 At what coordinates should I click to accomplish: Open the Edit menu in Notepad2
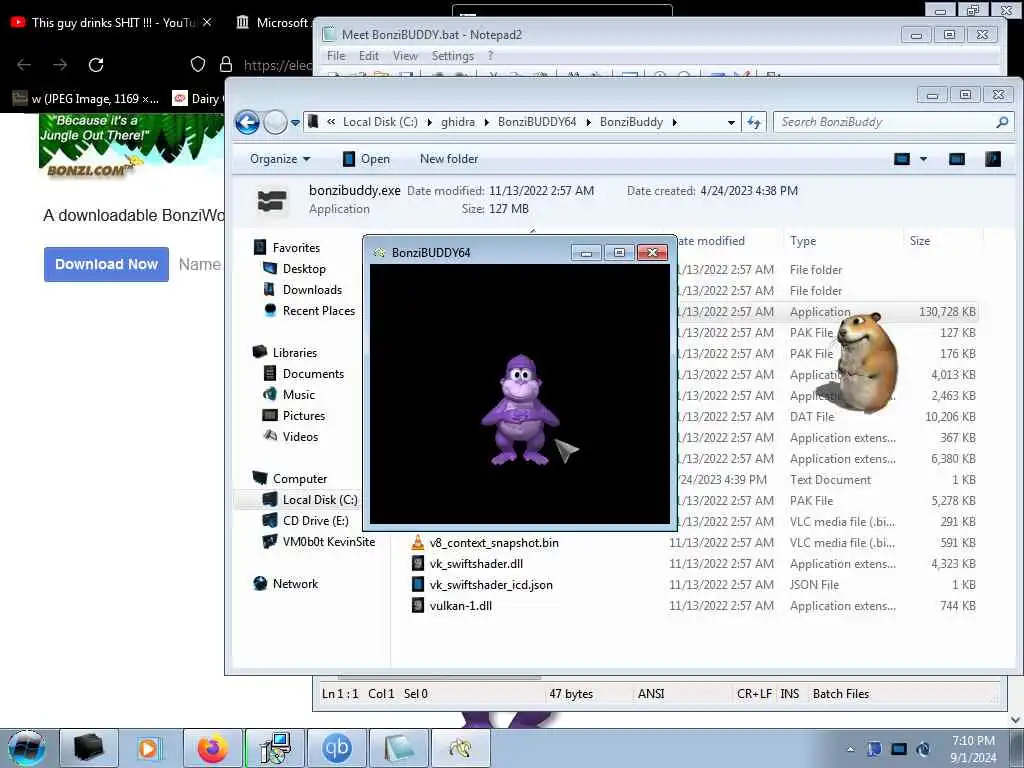(x=368, y=56)
